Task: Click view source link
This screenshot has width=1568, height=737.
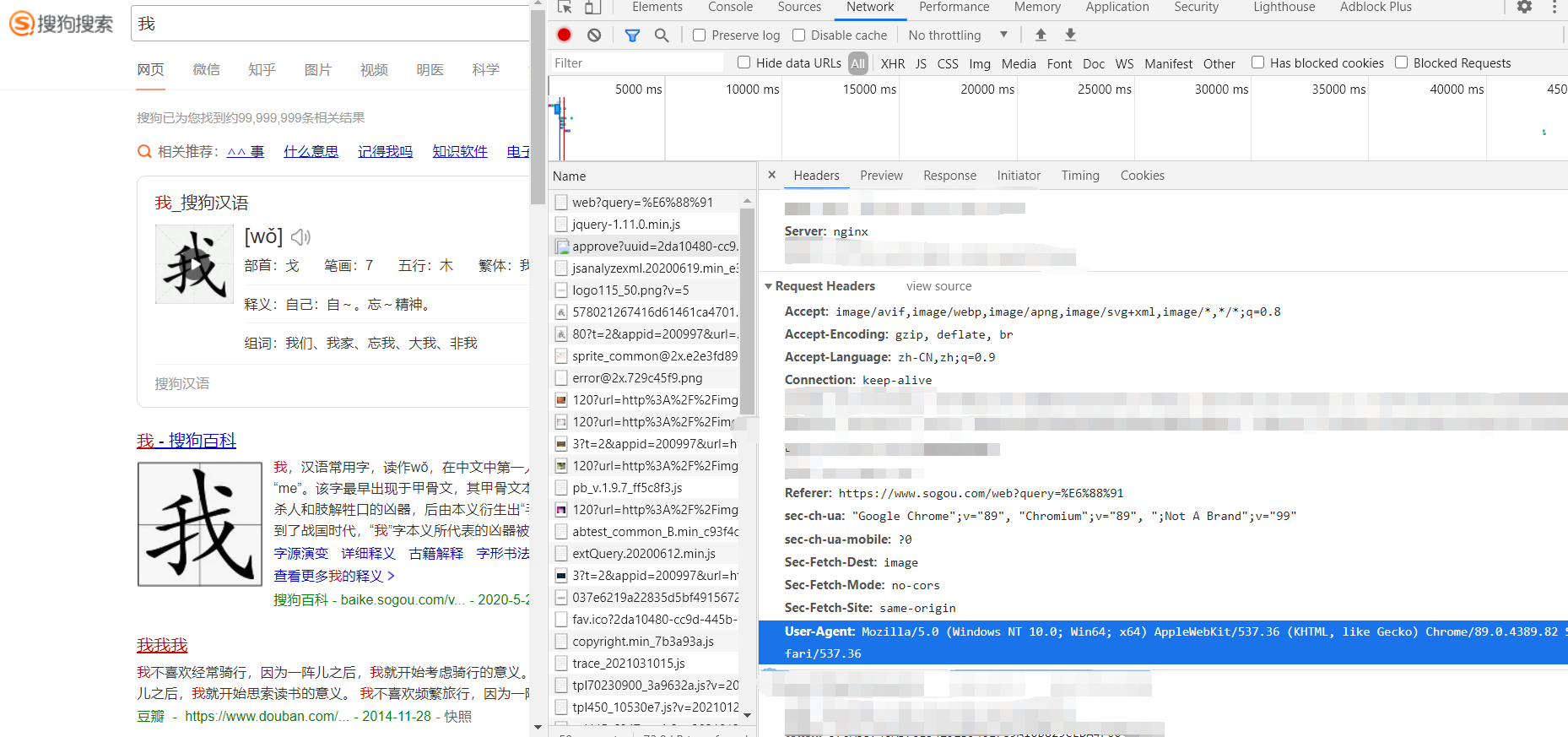Action: pos(938,286)
